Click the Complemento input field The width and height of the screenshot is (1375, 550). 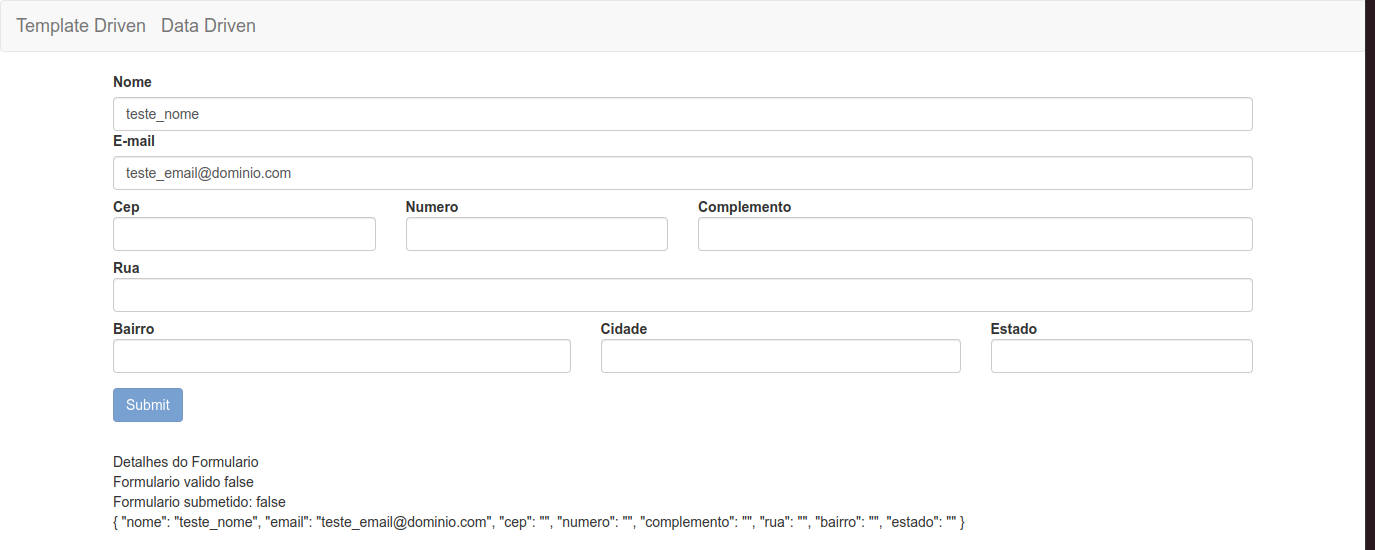pos(975,234)
